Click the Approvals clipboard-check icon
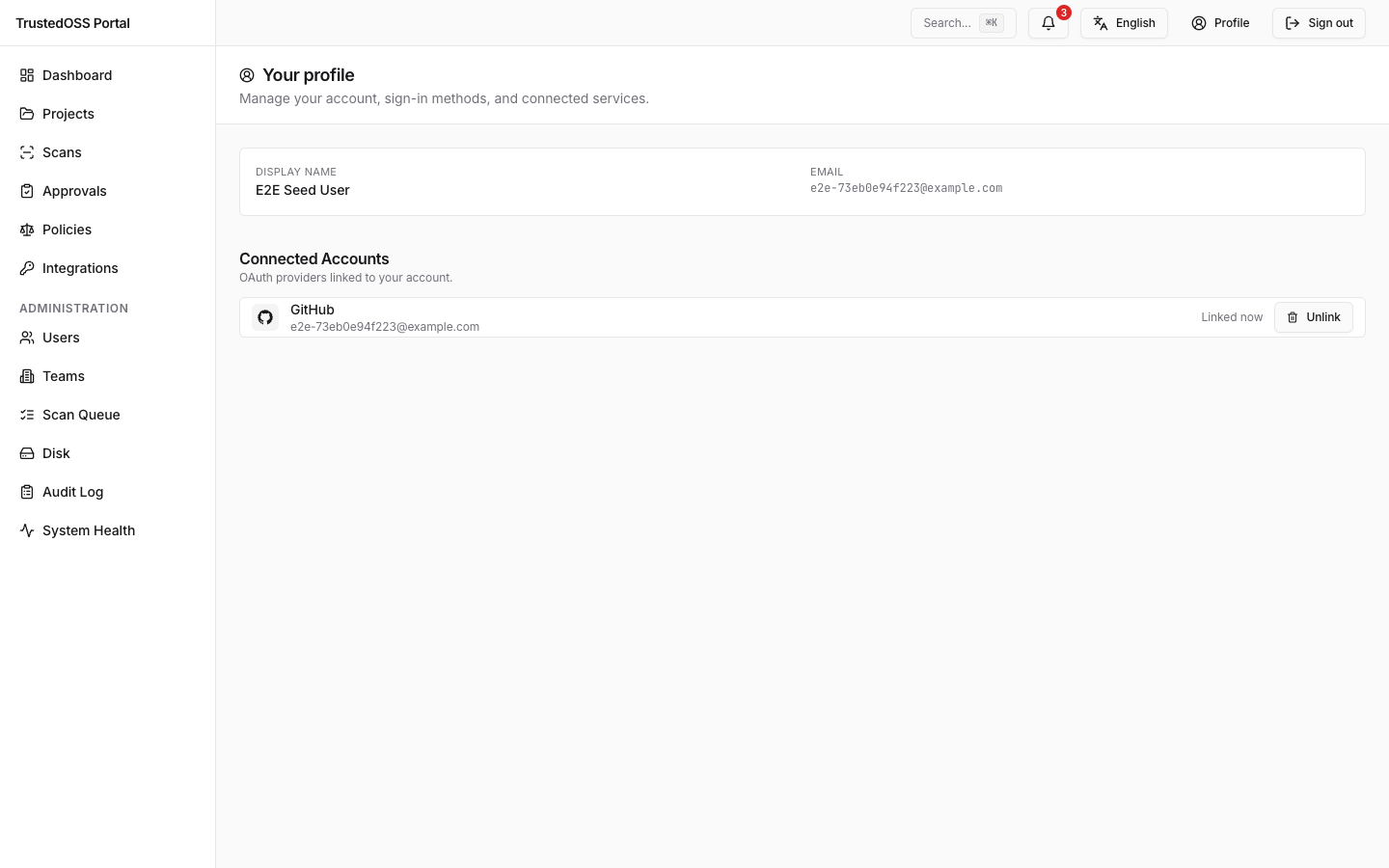The image size is (1389, 868). click(x=27, y=191)
